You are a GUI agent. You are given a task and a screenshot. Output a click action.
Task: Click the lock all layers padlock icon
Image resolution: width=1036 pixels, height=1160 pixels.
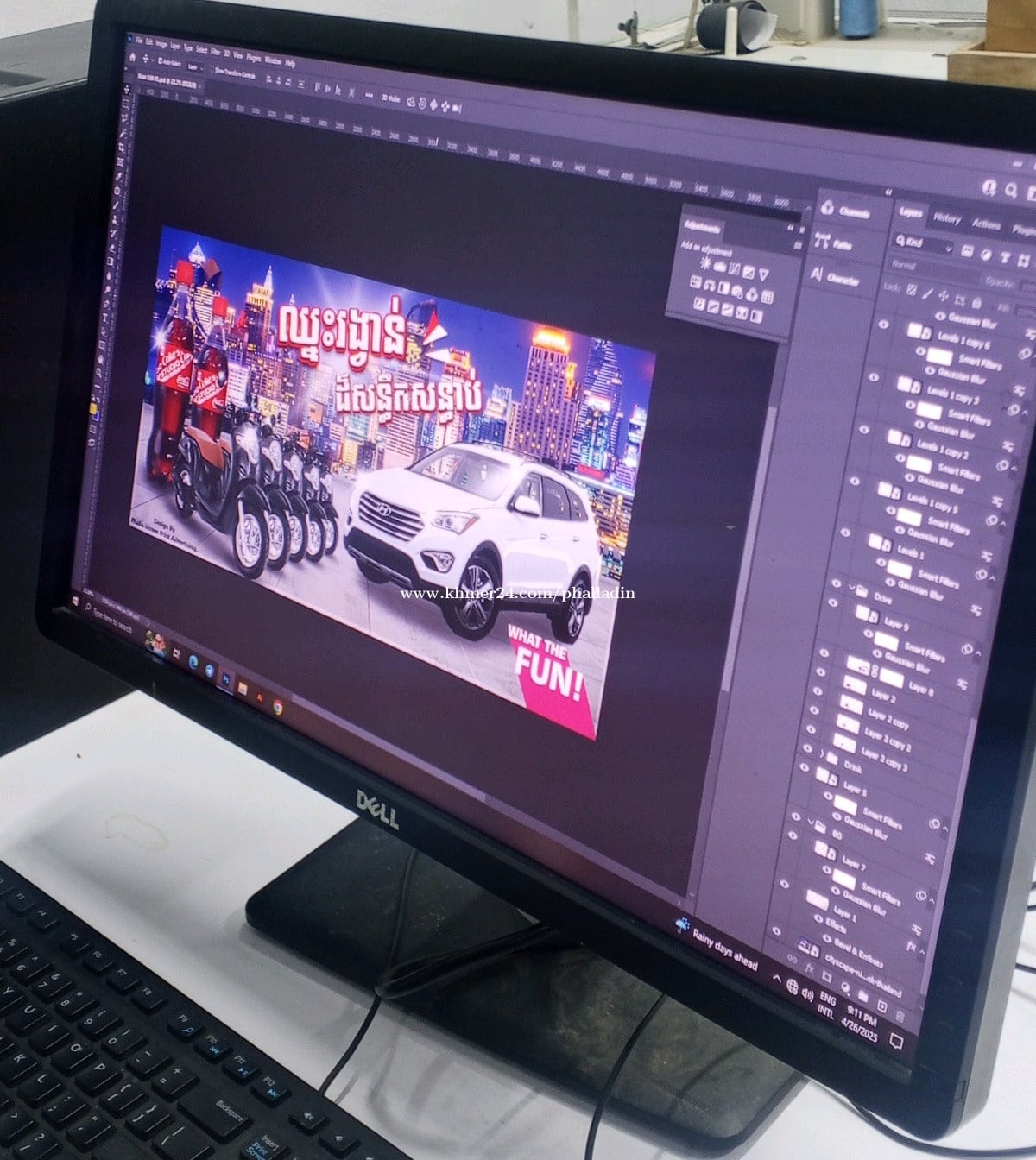point(976,302)
